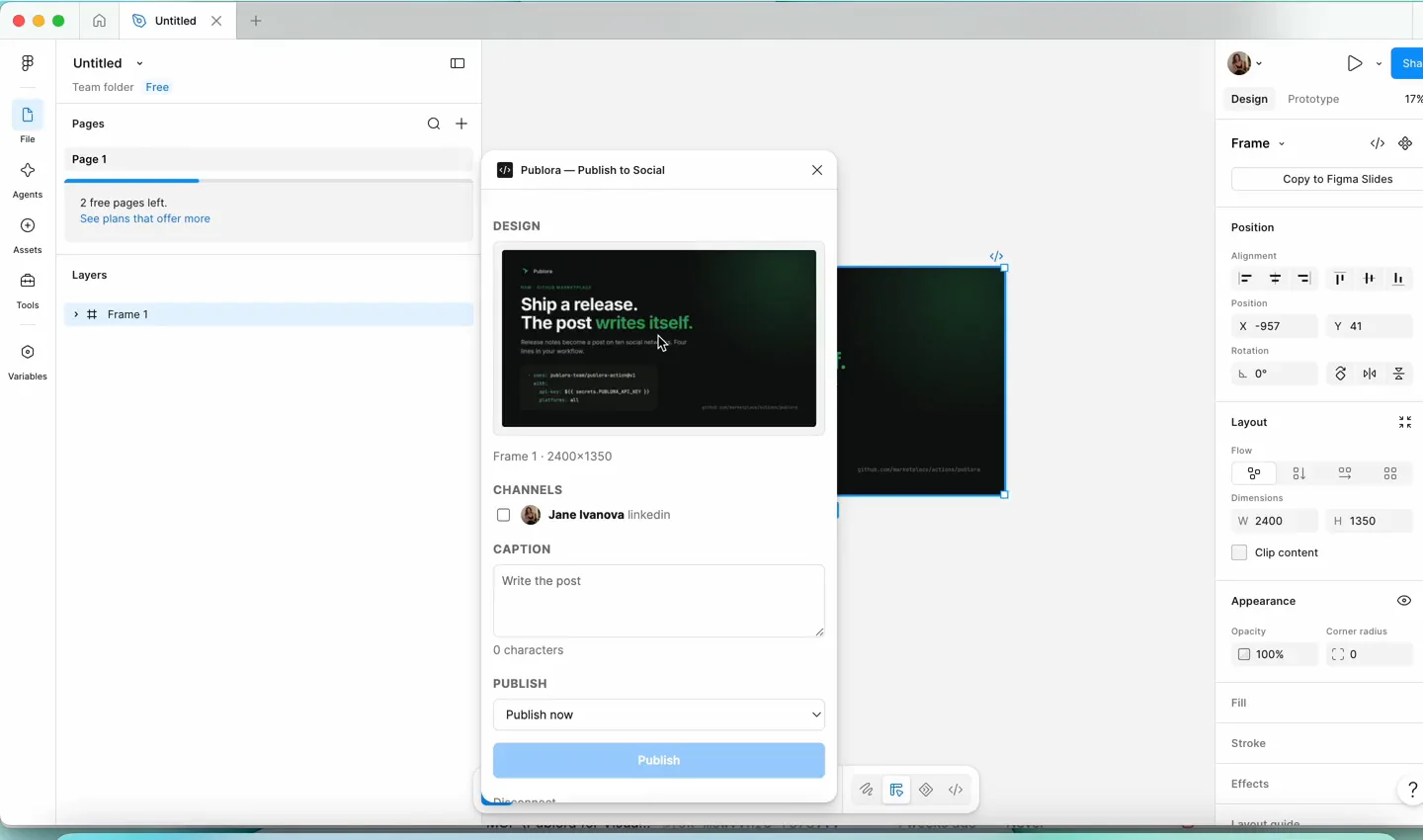Select vertical flow layout option
The height and width of the screenshot is (840, 1423).
[1299, 473]
